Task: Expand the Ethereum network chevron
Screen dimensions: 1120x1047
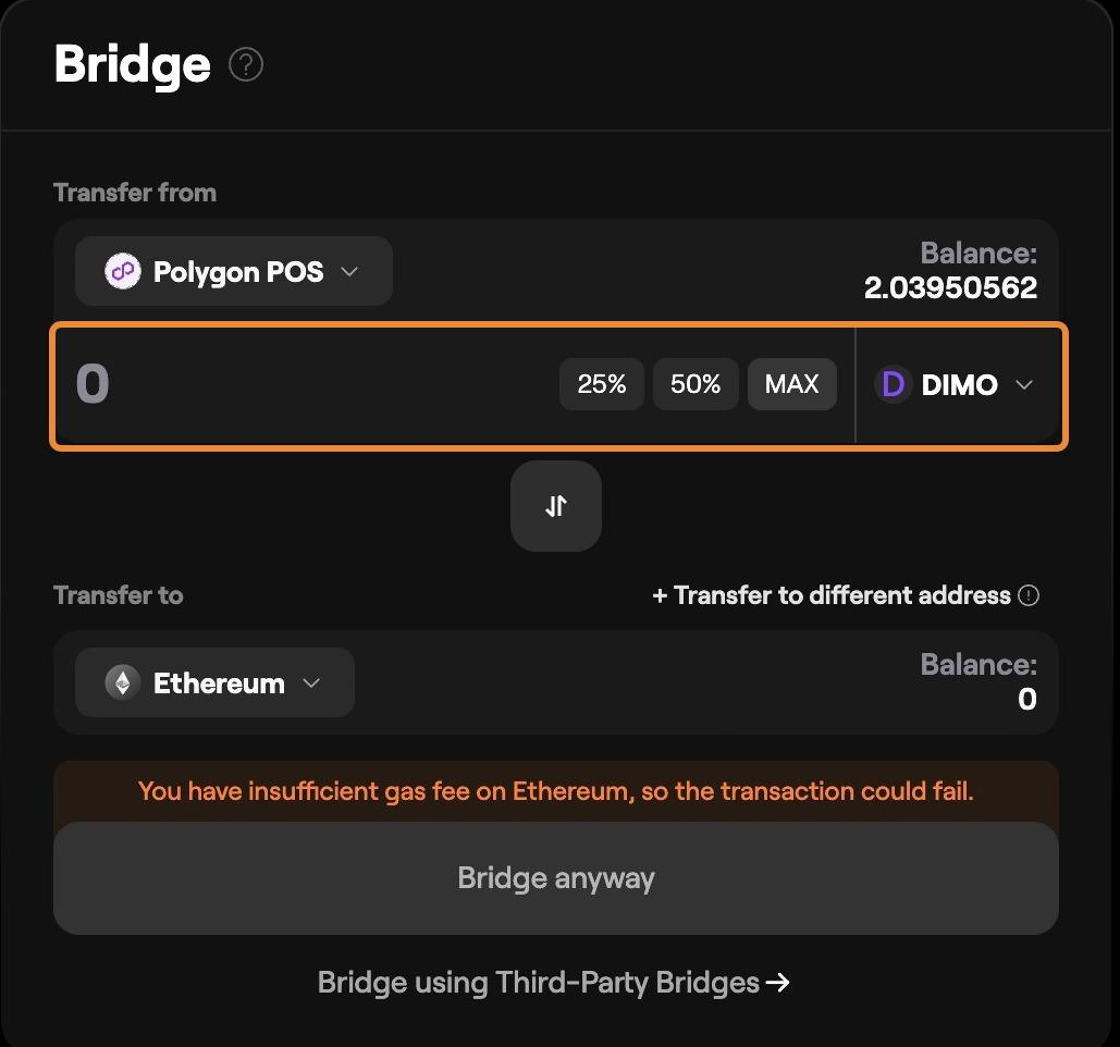Action: point(311,683)
